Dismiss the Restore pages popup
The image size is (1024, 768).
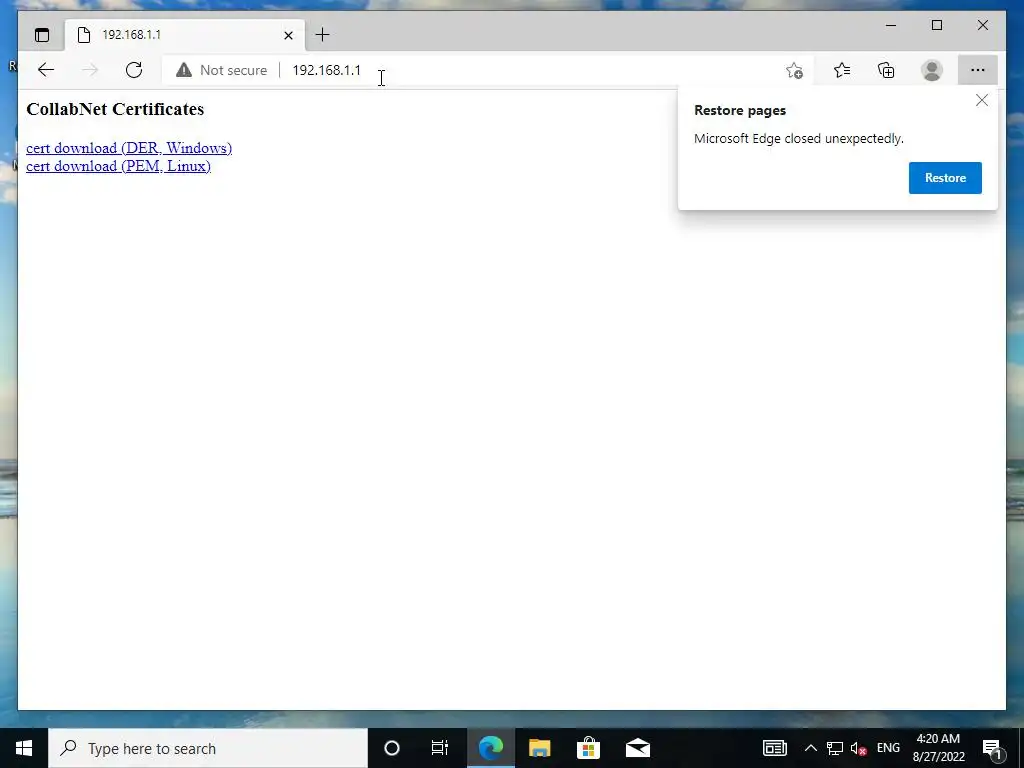tap(982, 100)
